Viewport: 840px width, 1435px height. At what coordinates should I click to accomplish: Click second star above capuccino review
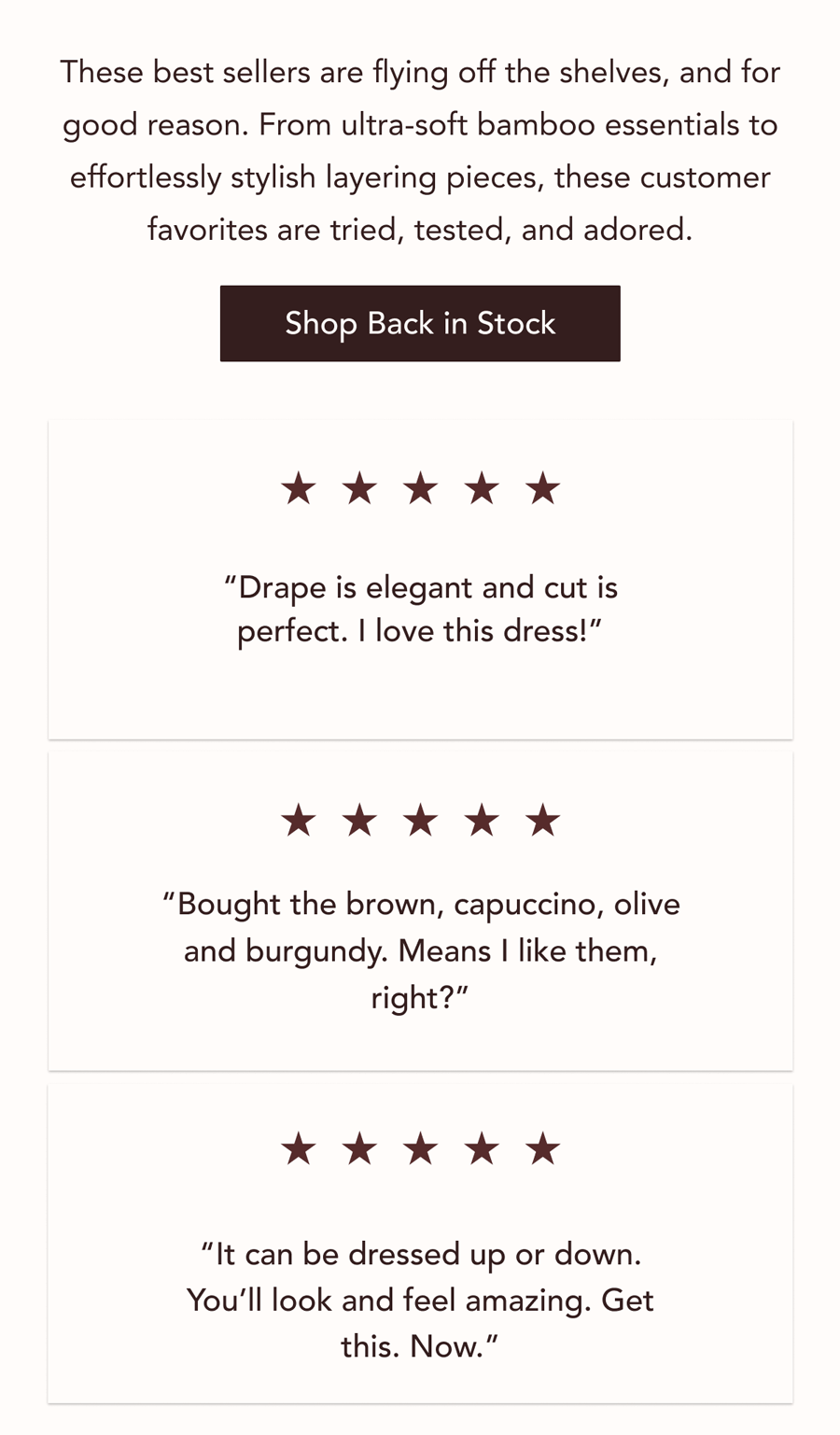(359, 821)
